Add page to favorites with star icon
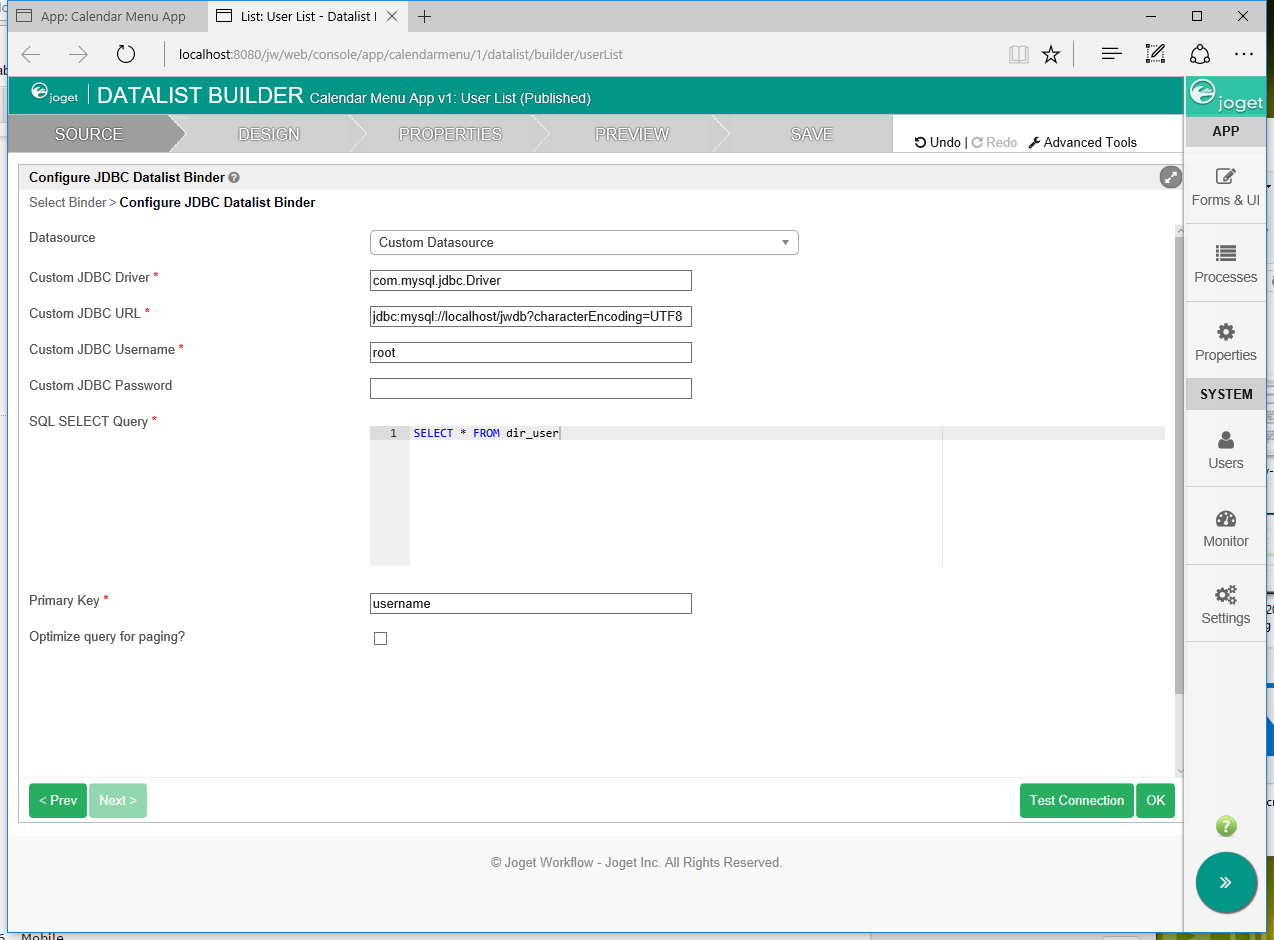1274x940 pixels. pyautogui.click(x=1051, y=54)
